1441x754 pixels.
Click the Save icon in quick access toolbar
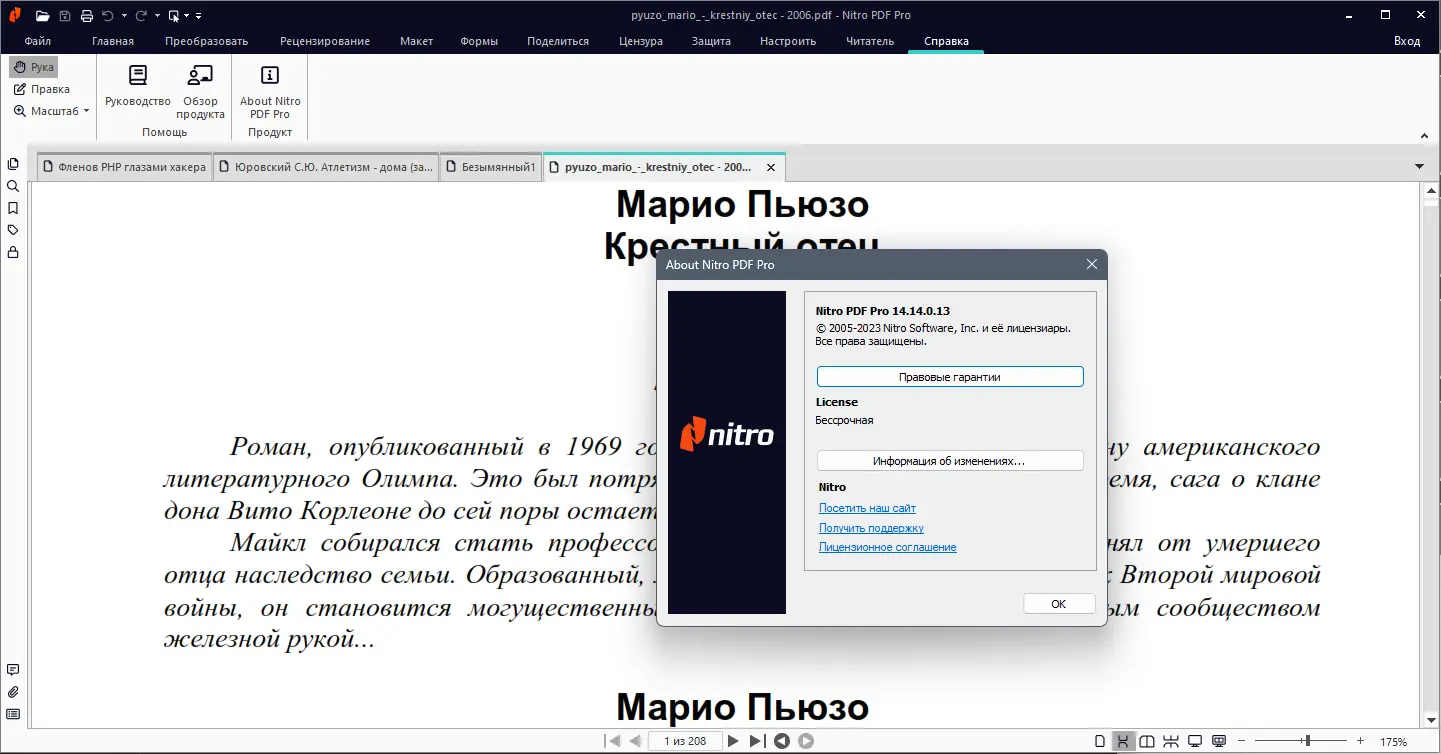[x=65, y=15]
